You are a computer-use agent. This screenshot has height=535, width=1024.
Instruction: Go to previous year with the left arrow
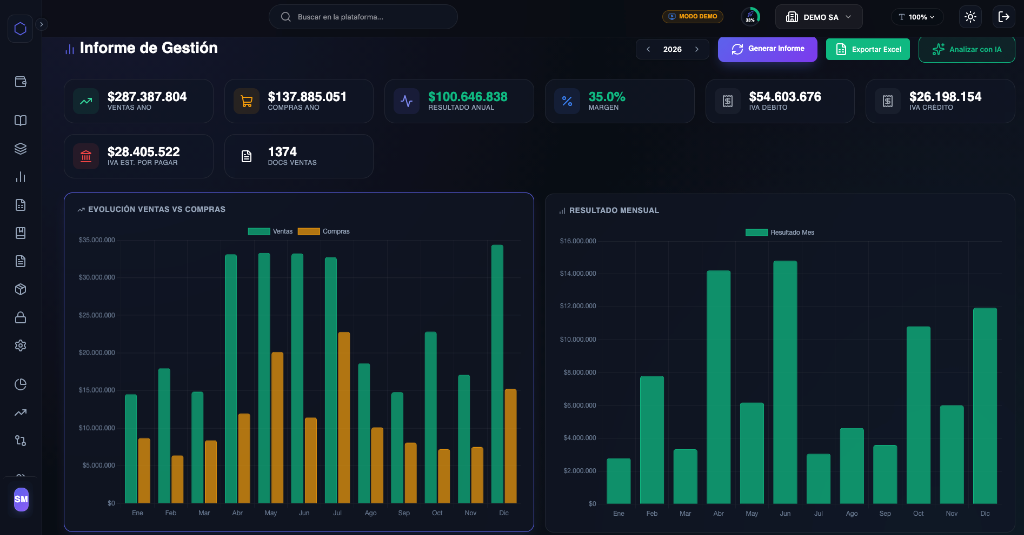coord(648,49)
